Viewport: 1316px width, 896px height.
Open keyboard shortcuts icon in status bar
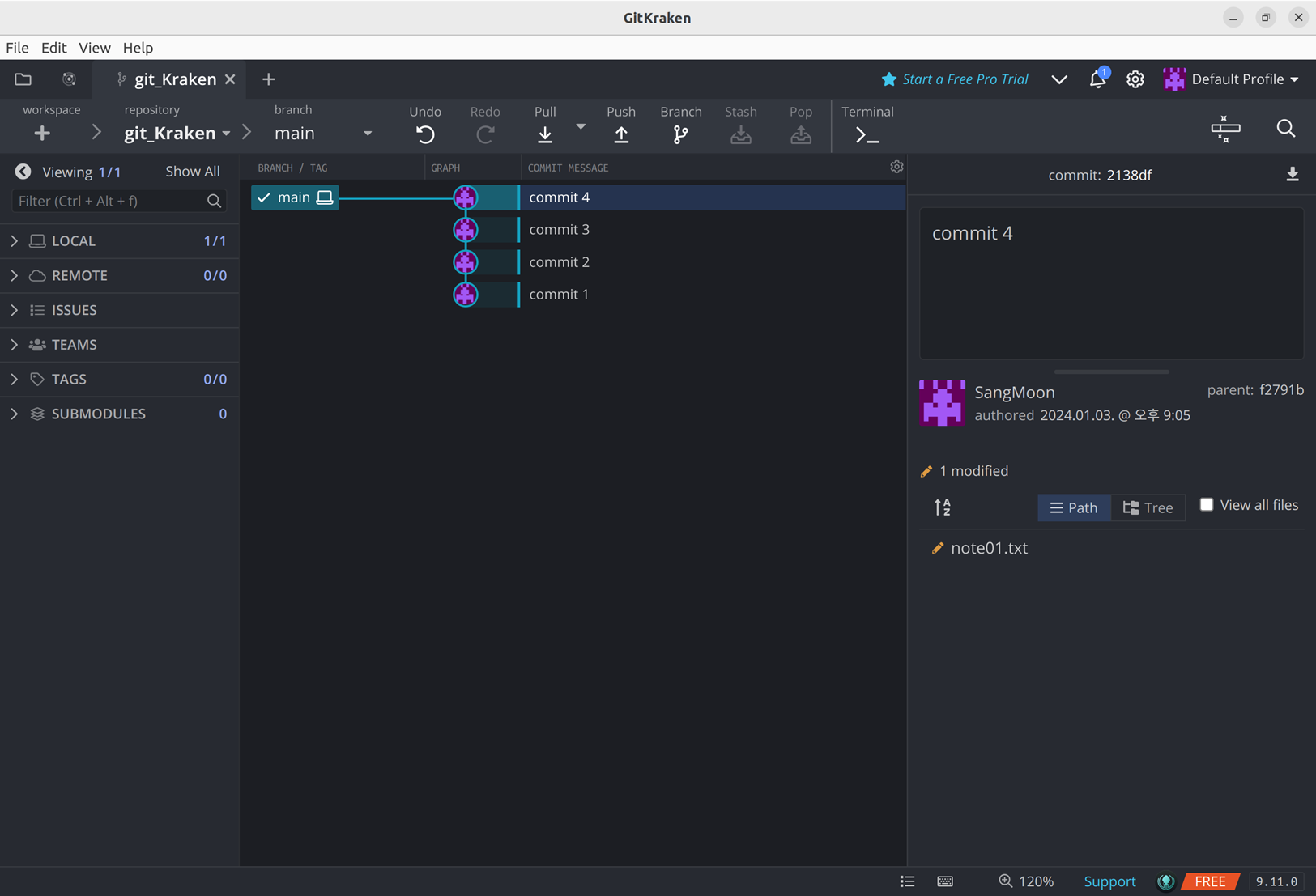pos(945,881)
